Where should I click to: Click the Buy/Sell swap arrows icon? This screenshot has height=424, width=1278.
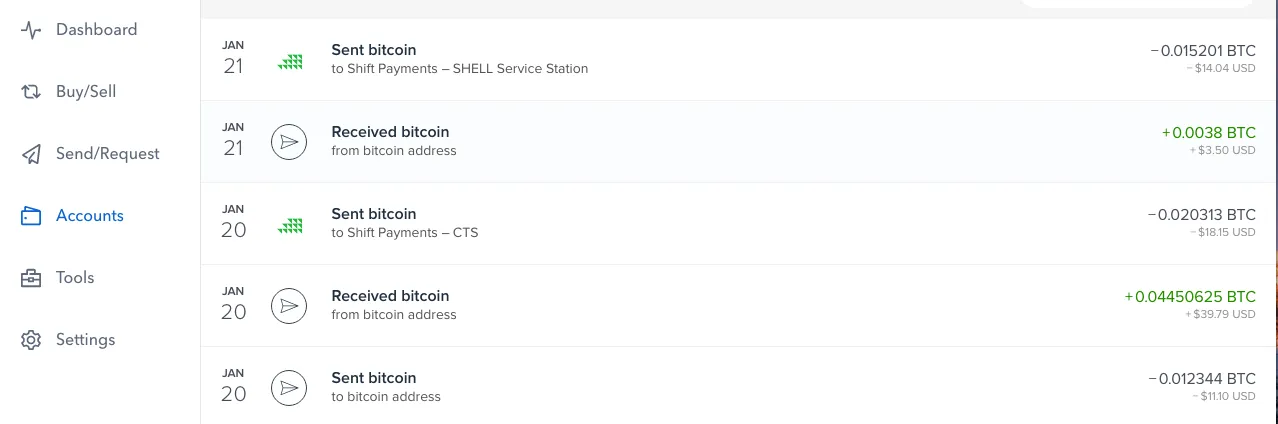click(x=31, y=92)
